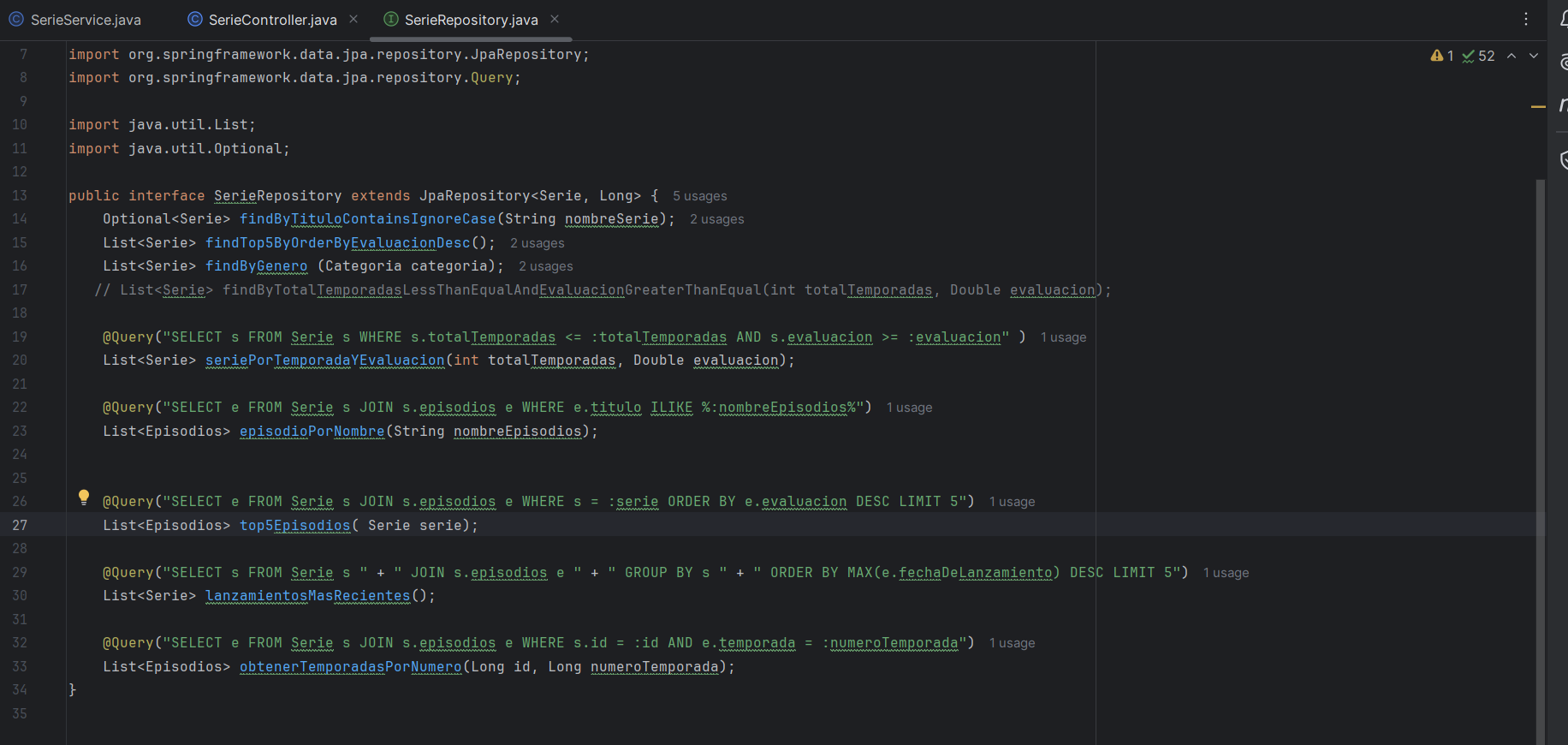Click the SerieController.java class file icon
The image size is (1568, 745).
coord(195,19)
